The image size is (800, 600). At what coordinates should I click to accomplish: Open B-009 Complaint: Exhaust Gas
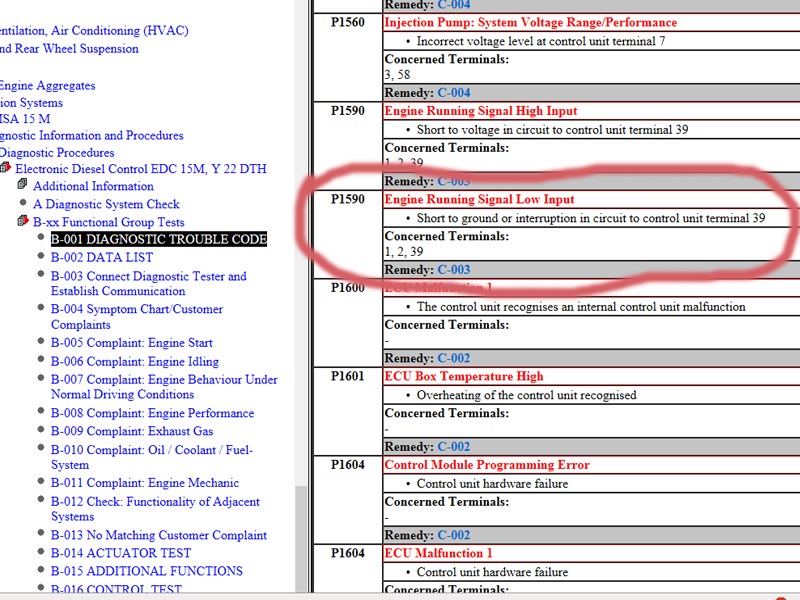132,431
